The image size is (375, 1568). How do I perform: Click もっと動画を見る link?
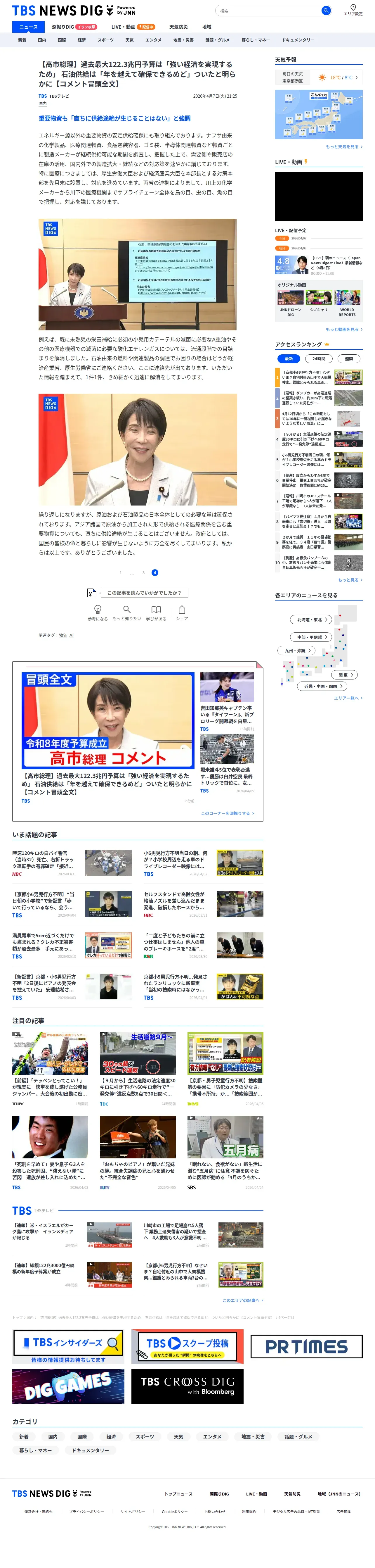[x=344, y=329]
